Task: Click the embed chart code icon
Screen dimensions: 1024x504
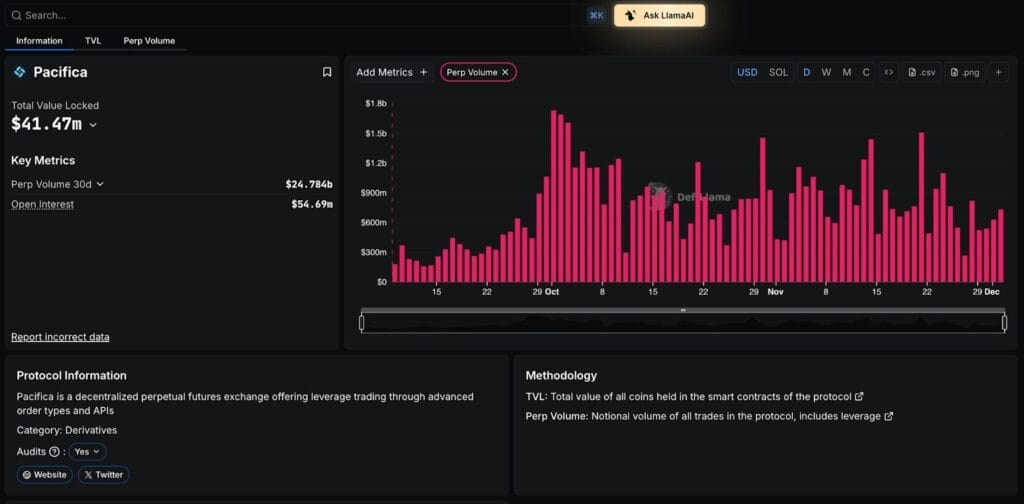Action: pos(888,72)
